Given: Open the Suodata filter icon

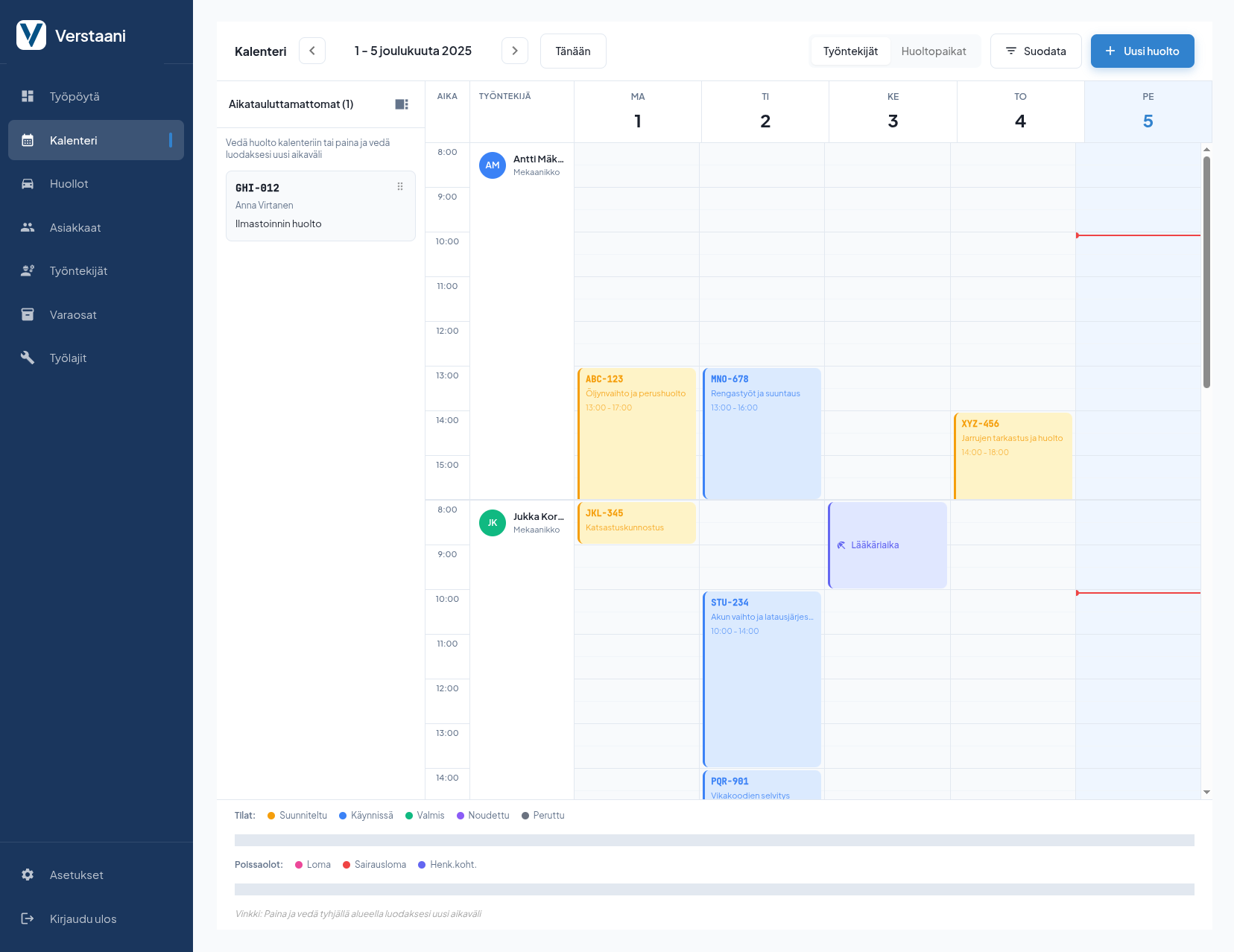Looking at the screenshot, I should point(1011,51).
